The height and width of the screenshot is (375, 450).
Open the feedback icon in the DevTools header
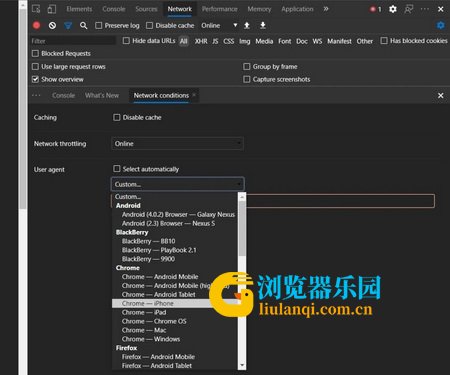pos(409,9)
